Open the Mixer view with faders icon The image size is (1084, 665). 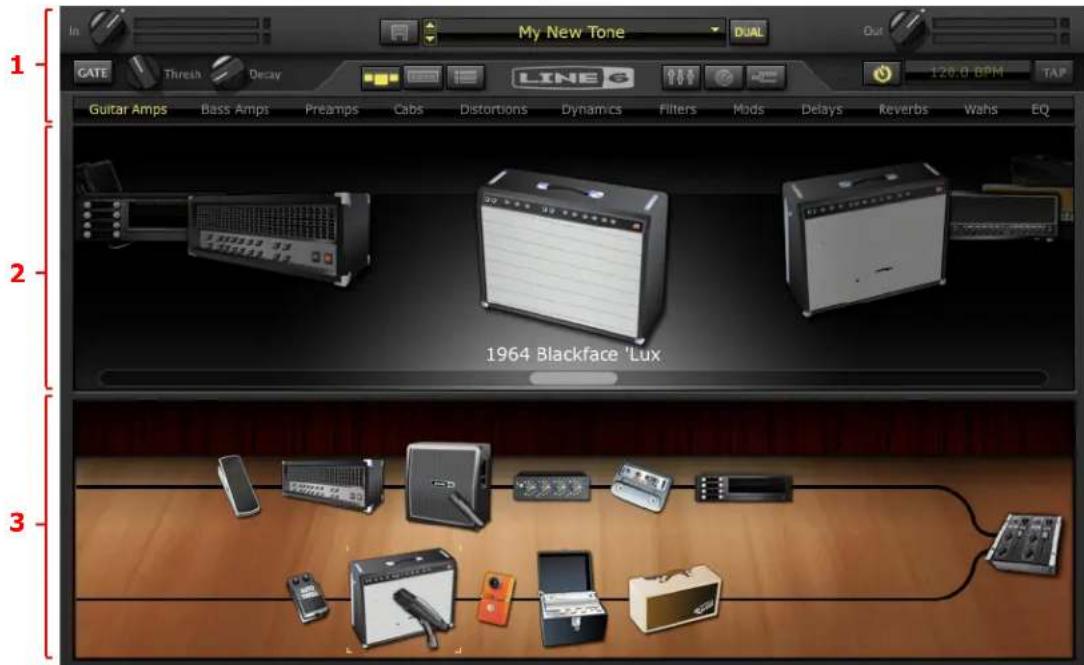[x=680, y=77]
